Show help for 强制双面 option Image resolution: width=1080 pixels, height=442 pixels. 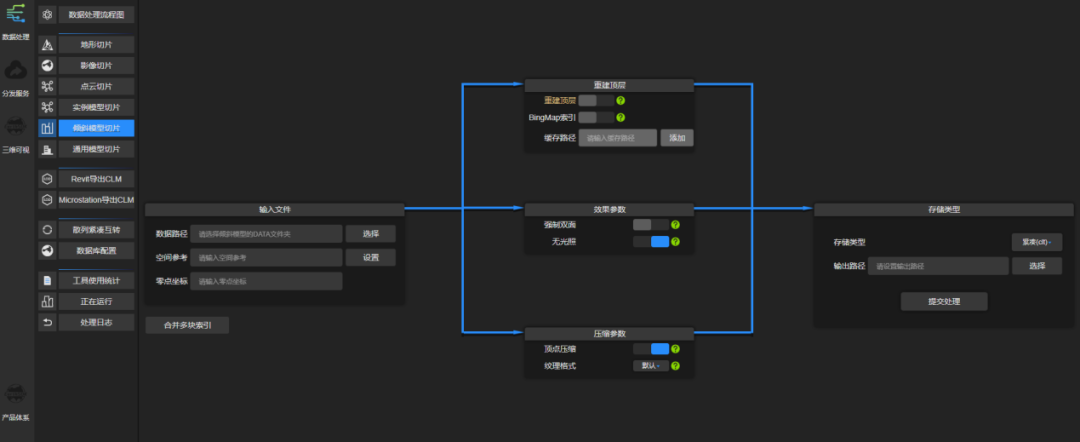(x=675, y=224)
